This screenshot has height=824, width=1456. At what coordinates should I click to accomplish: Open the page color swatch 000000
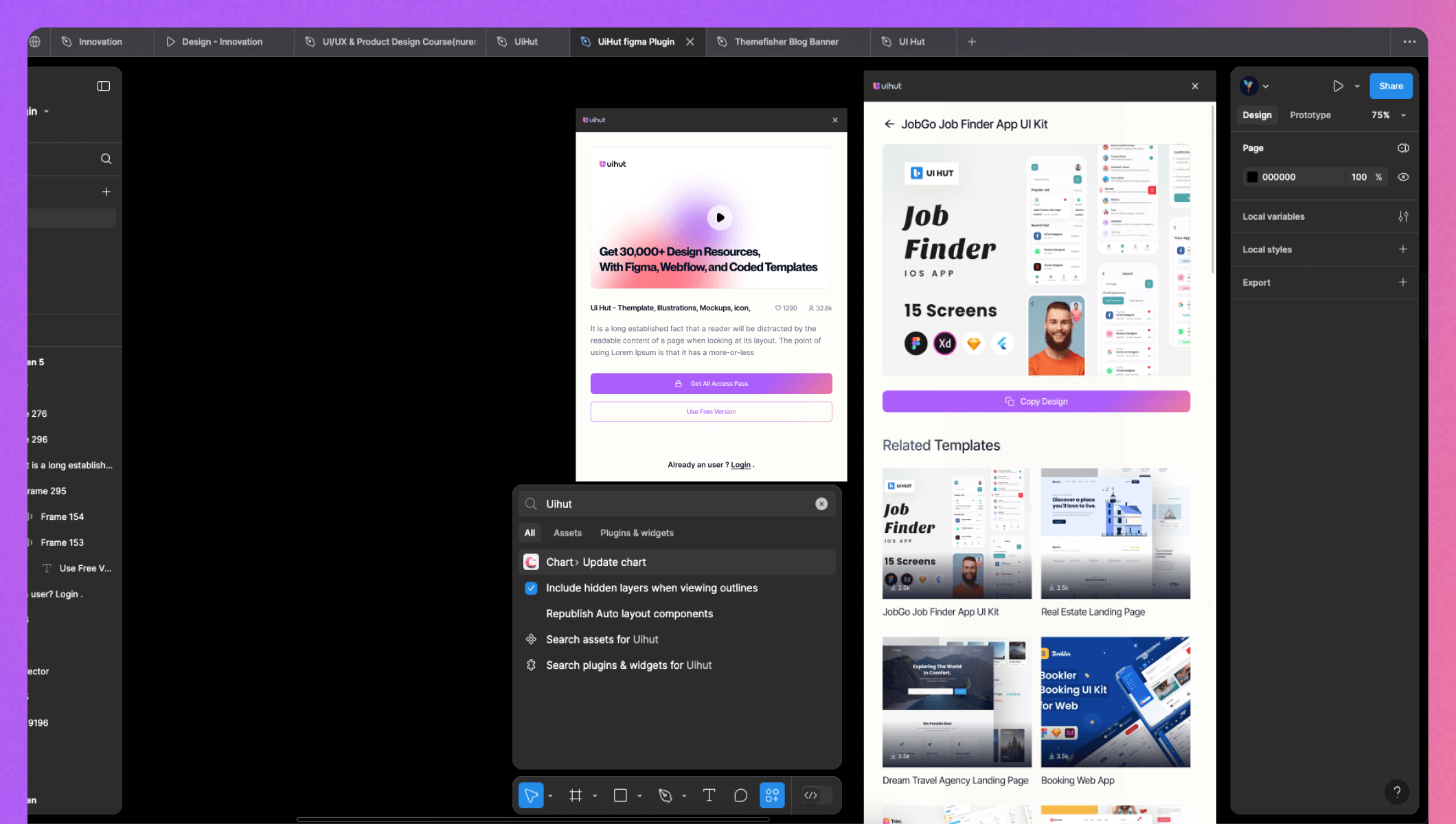(x=1252, y=176)
